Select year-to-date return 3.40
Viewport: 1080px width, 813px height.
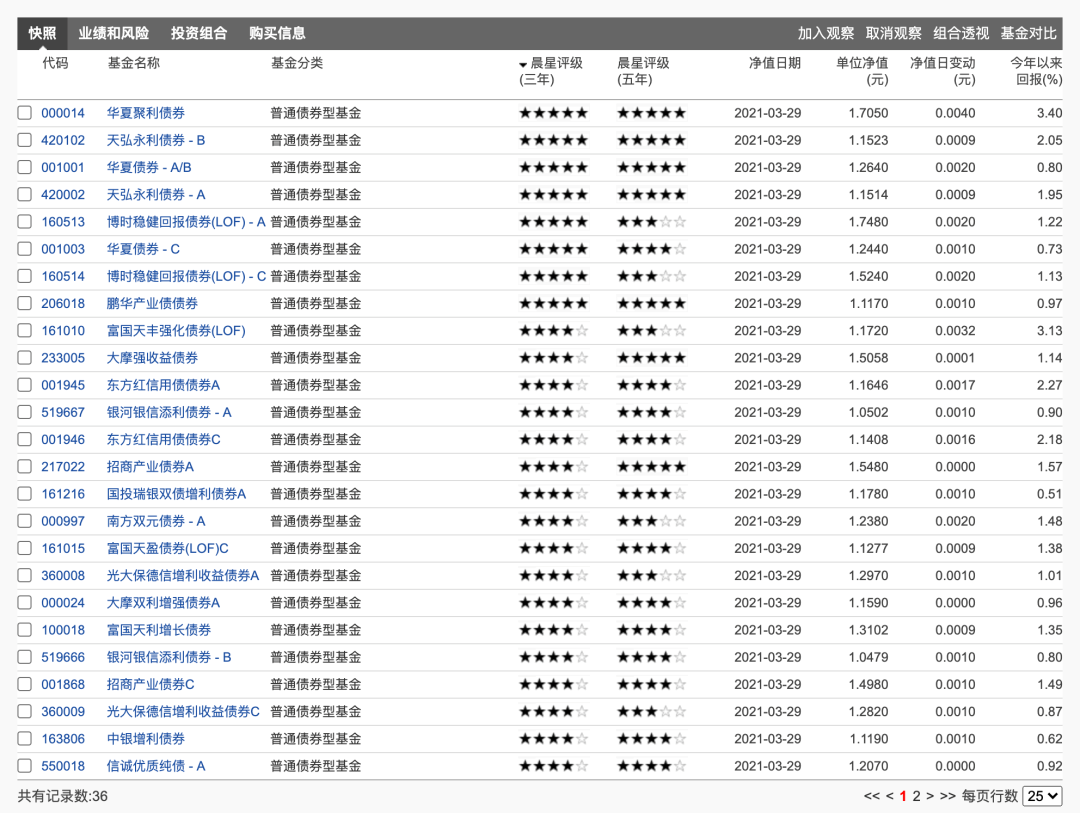point(1050,113)
